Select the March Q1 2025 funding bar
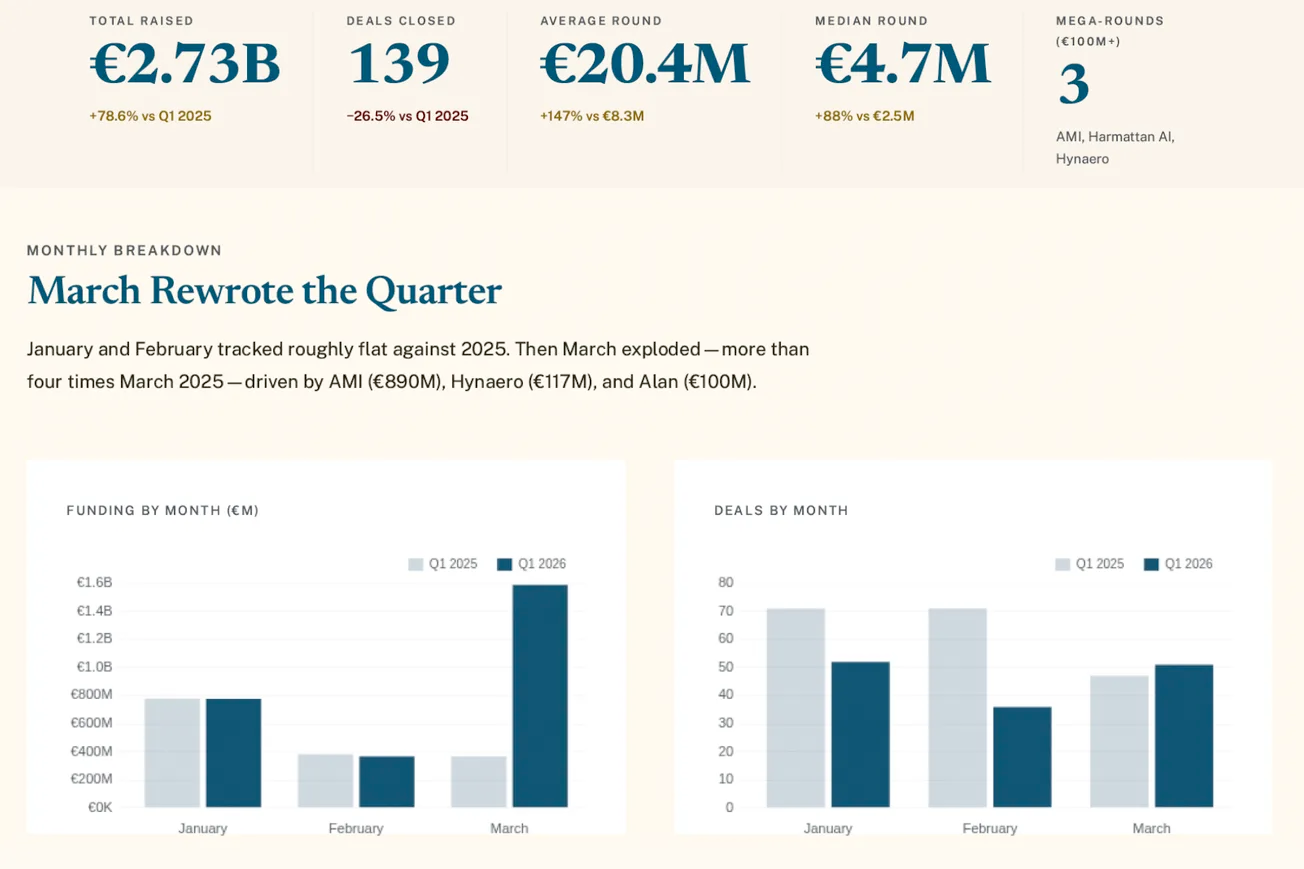 point(478,781)
